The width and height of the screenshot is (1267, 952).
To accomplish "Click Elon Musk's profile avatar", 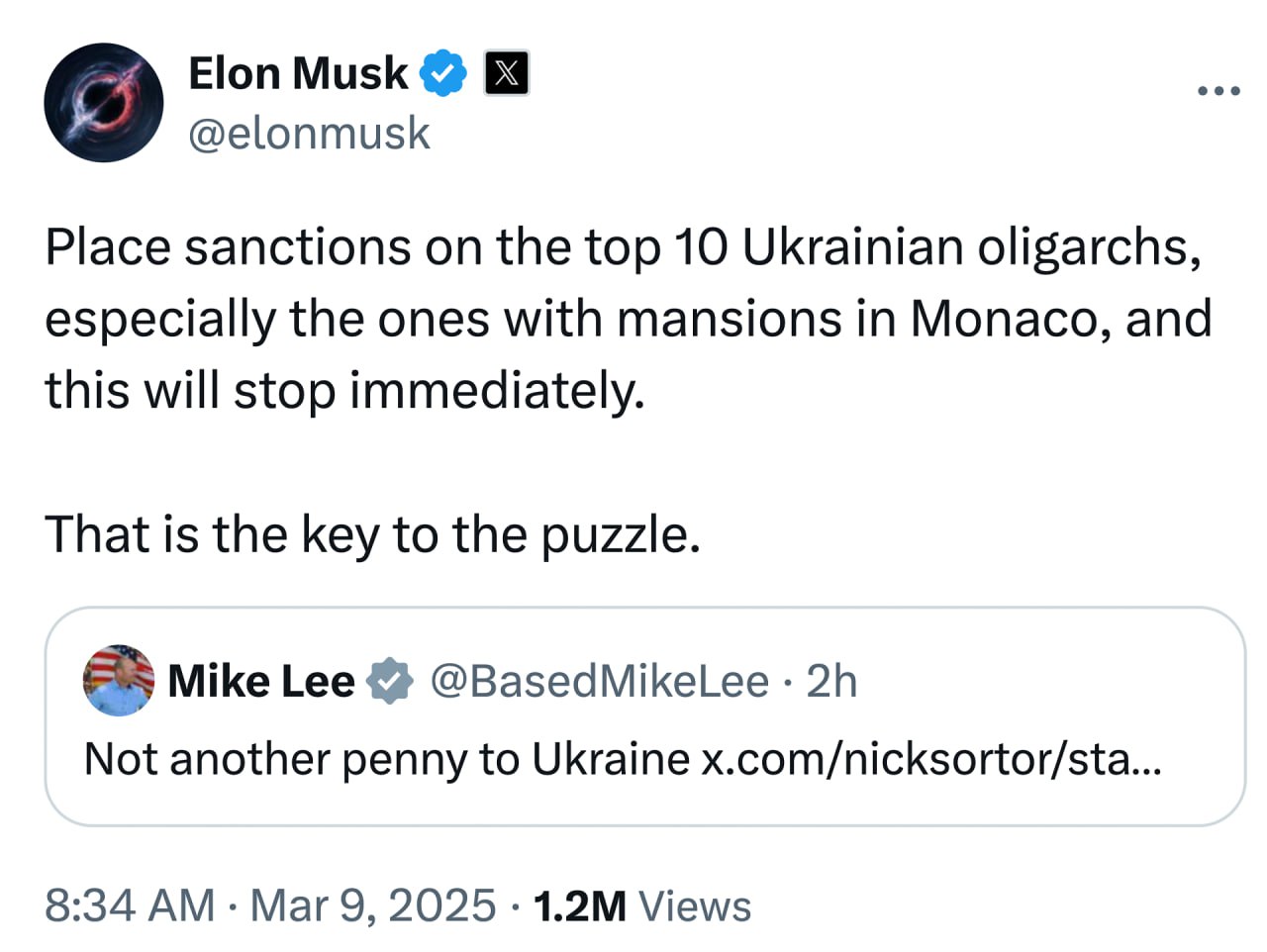I will coord(104,102).
